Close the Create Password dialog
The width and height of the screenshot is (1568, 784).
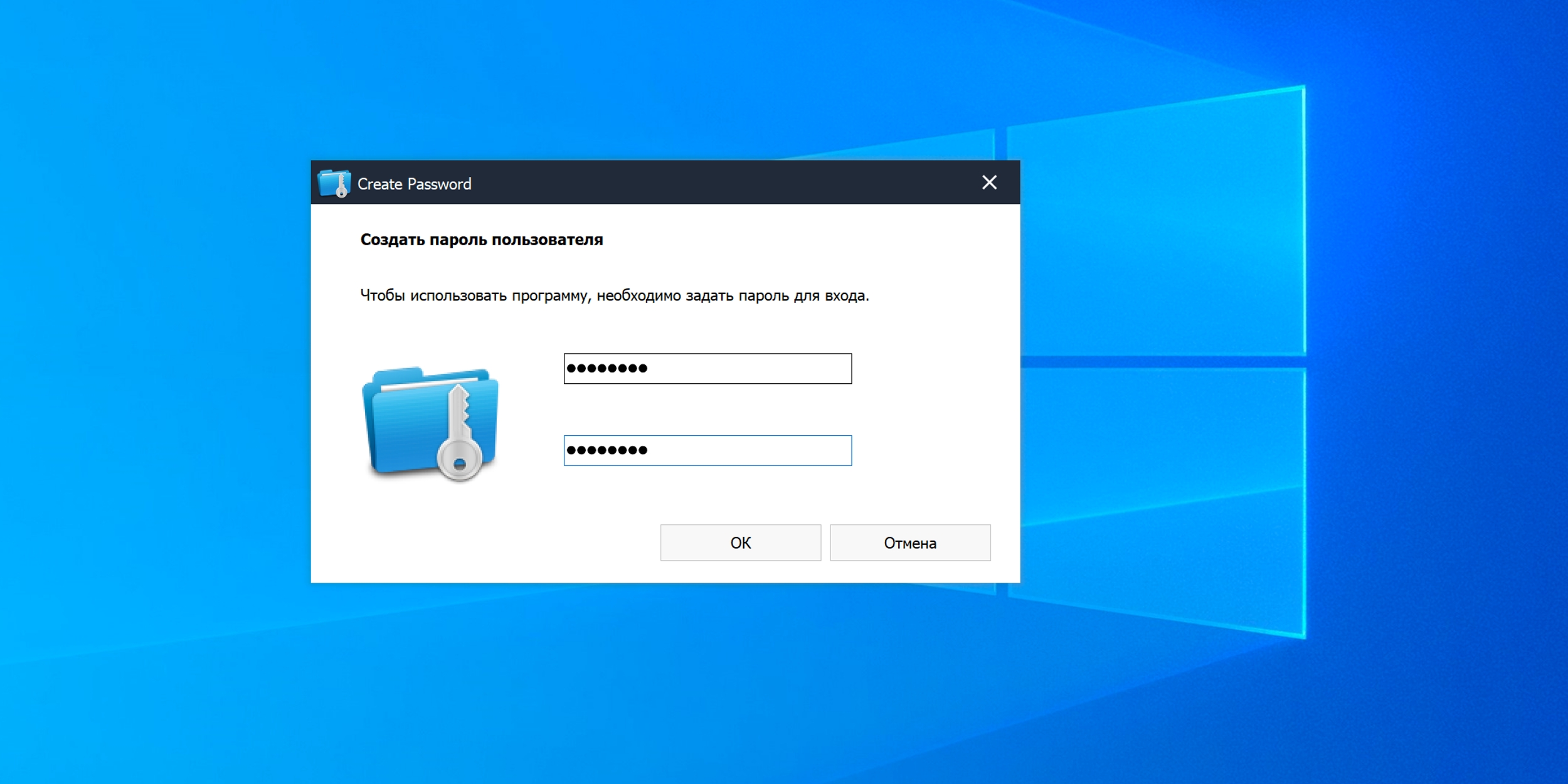989,183
